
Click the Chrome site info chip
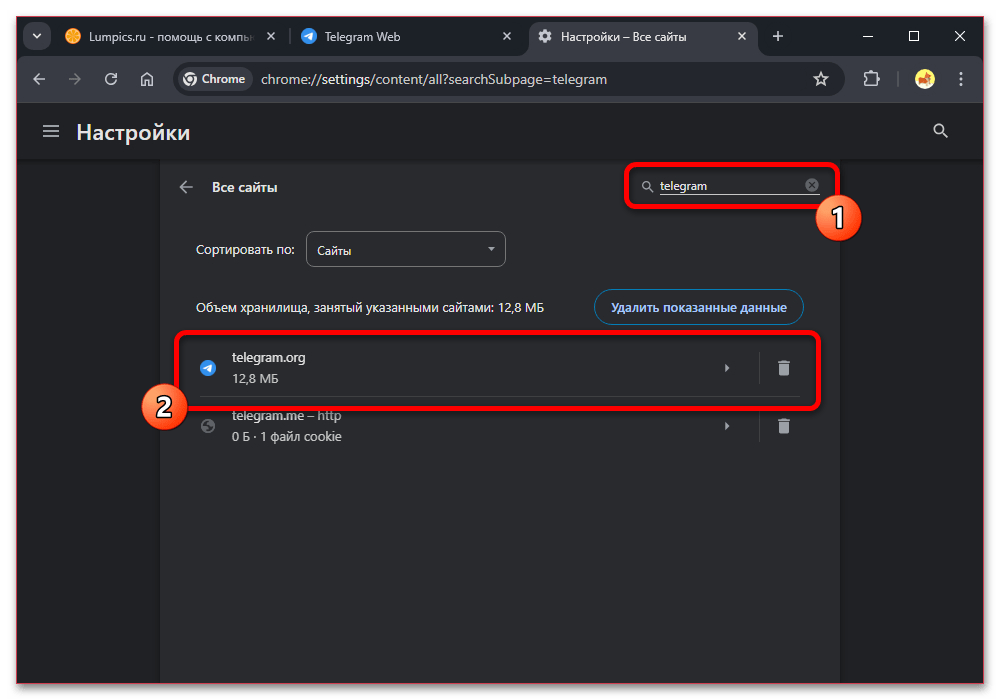point(214,79)
